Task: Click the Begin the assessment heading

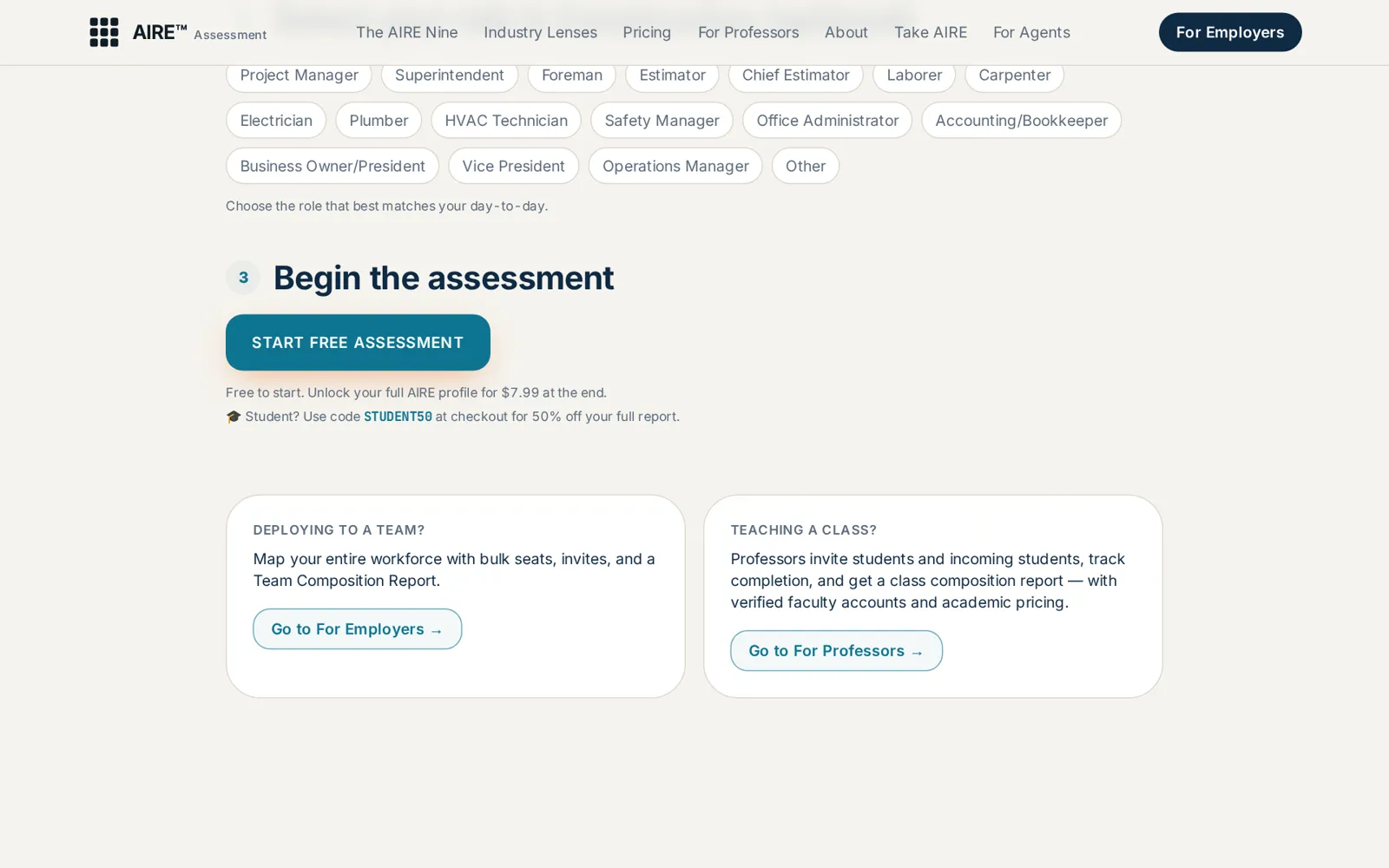Action: tap(444, 278)
